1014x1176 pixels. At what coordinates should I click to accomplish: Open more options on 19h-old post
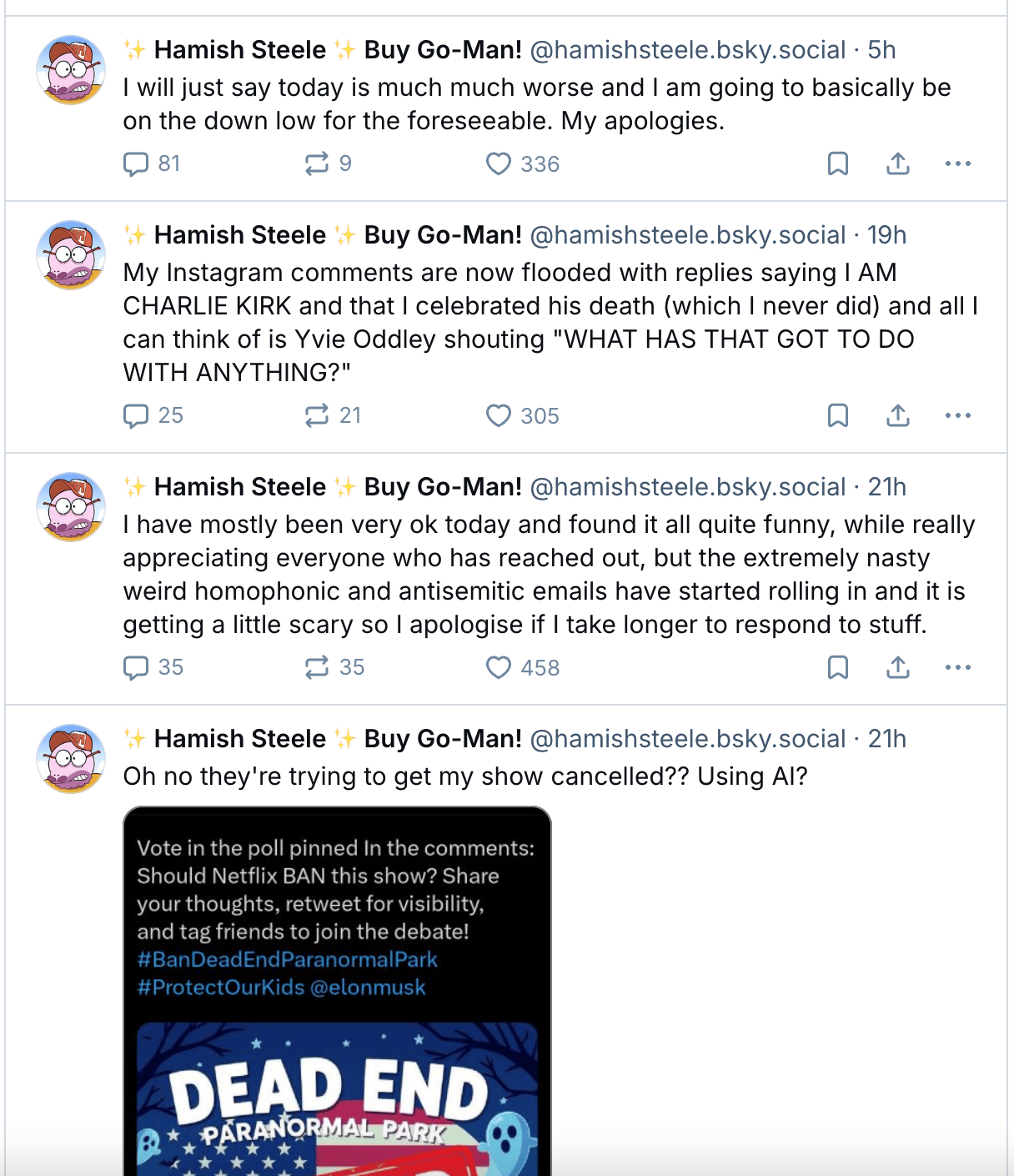[957, 415]
